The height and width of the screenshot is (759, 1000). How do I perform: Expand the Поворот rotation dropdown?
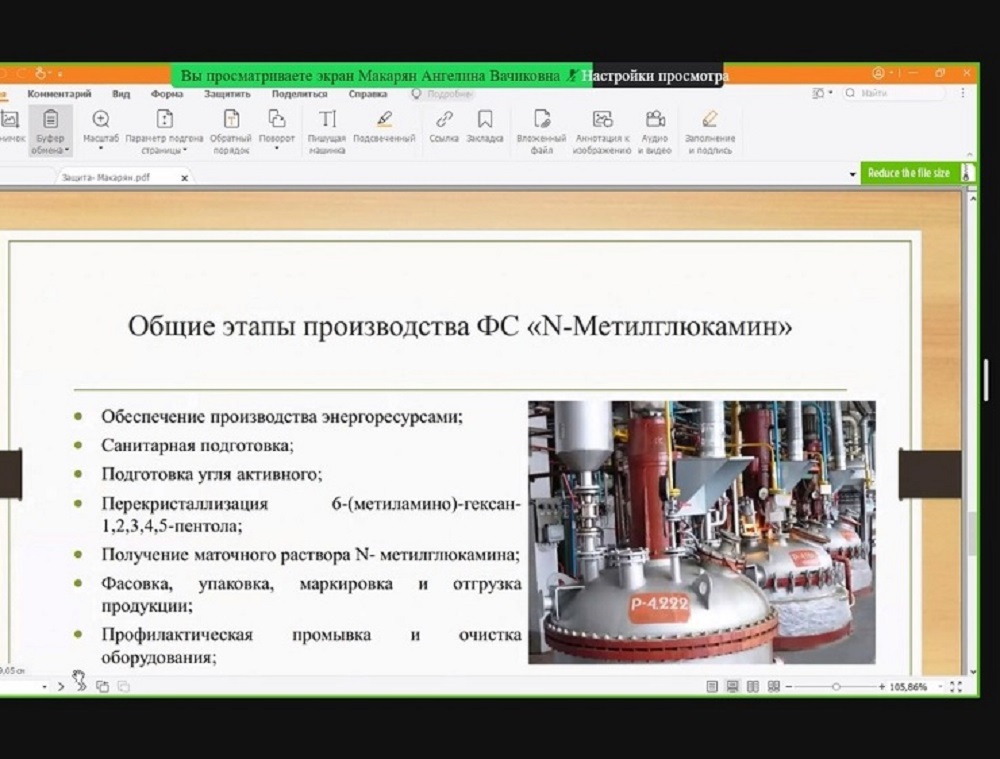276,148
